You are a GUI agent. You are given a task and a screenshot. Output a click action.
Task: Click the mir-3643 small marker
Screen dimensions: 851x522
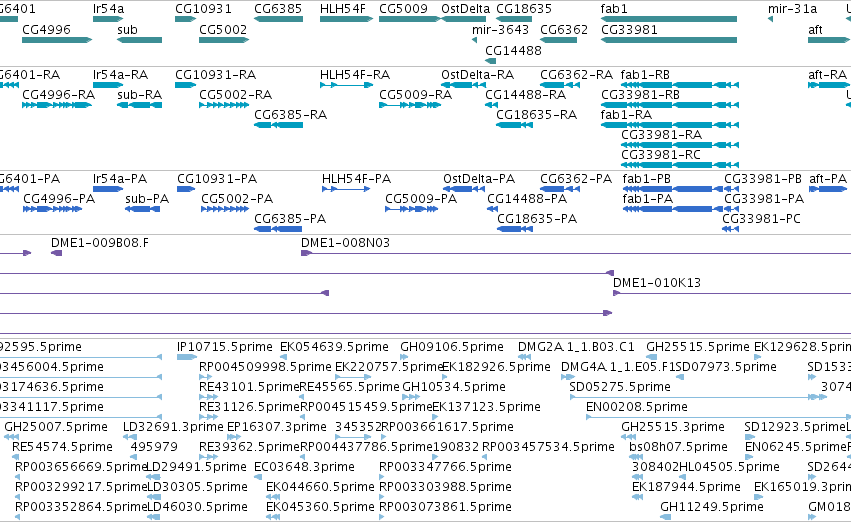click(474, 40)
